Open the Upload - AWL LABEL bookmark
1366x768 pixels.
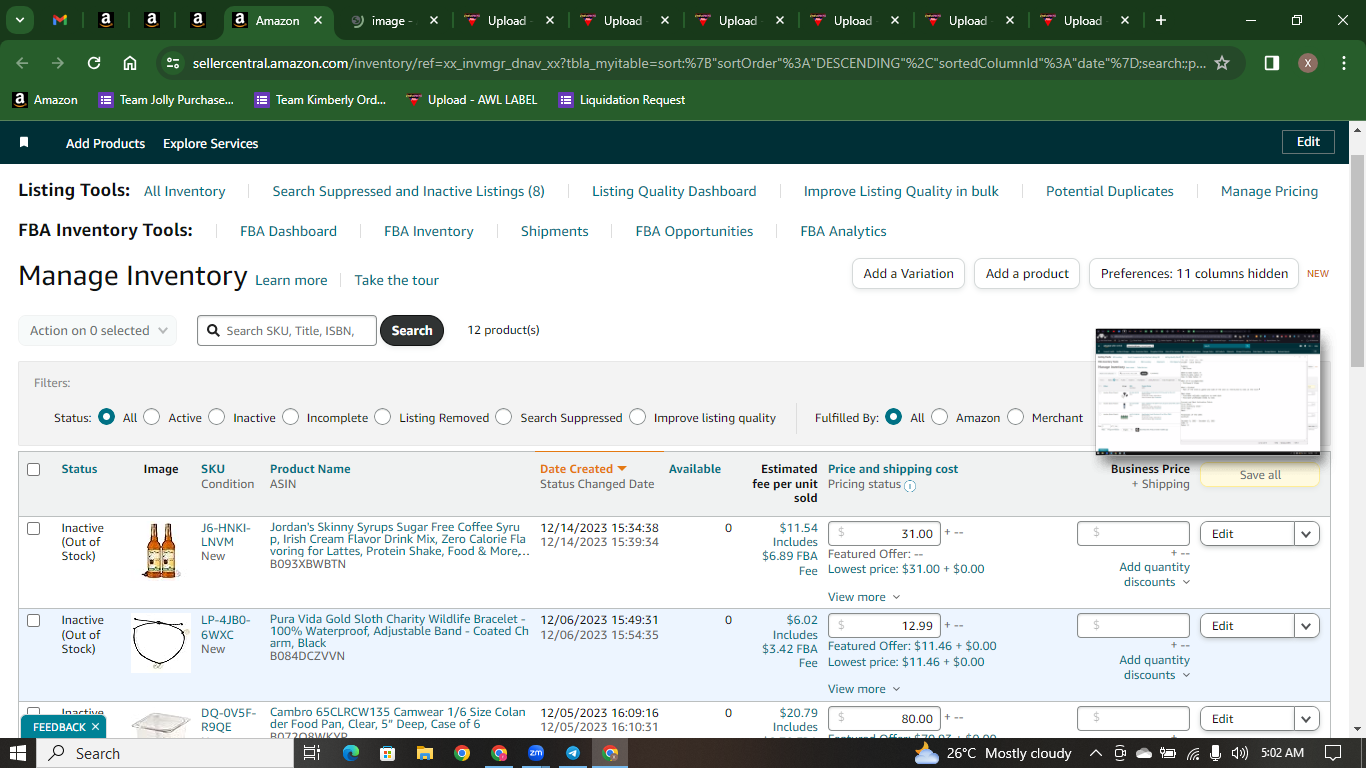click(471, 100)
